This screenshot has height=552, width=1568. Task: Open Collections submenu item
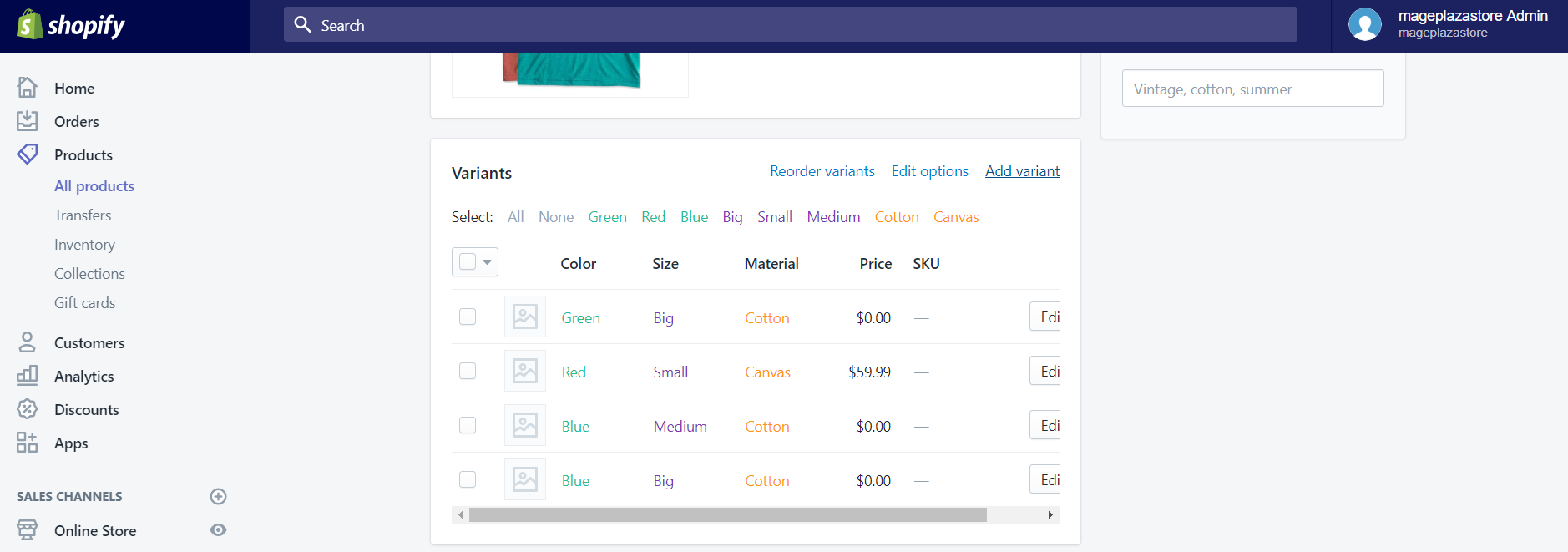click(89, 273)
